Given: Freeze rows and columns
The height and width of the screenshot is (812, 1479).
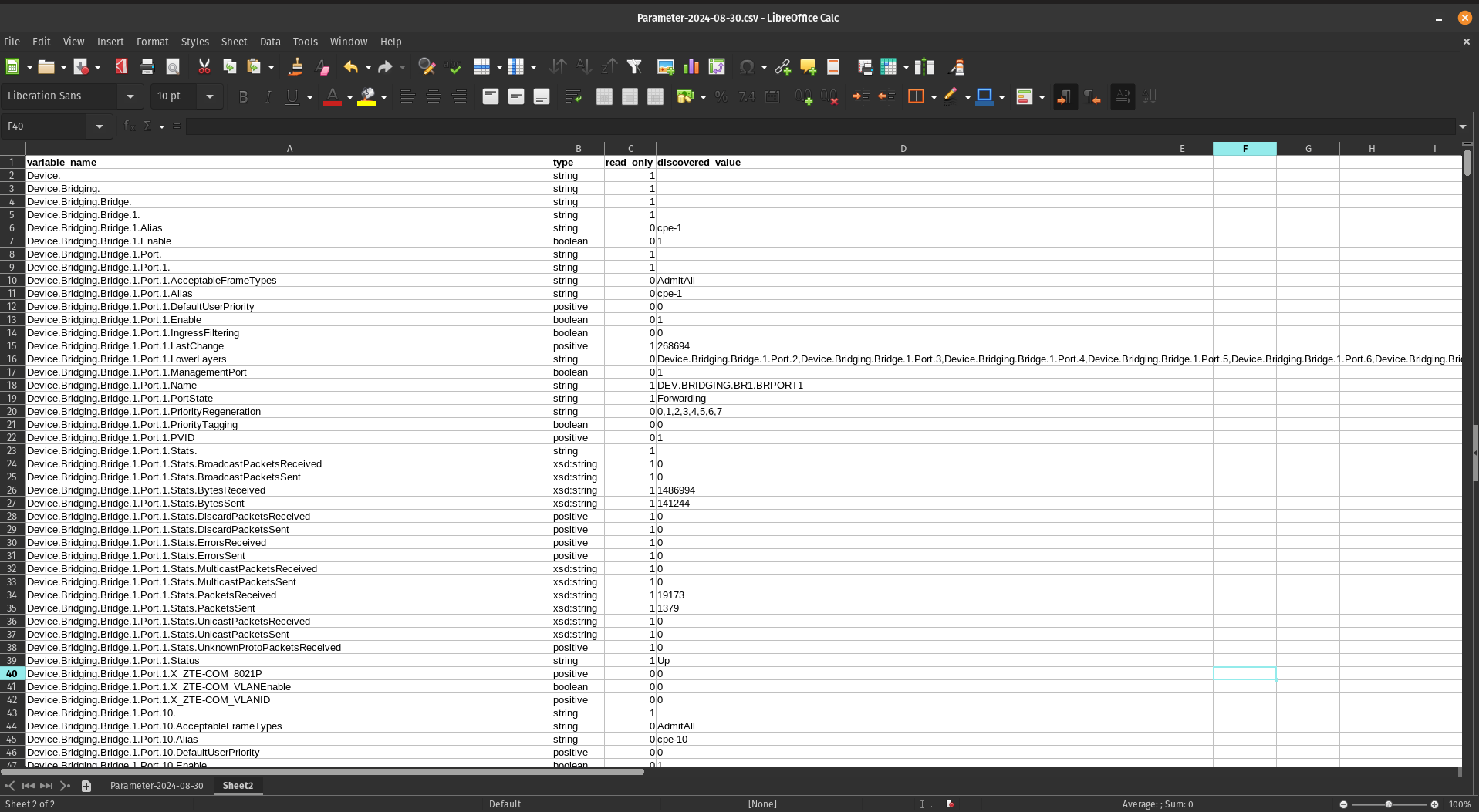Looking at the screenshot, I should (890, 67).
